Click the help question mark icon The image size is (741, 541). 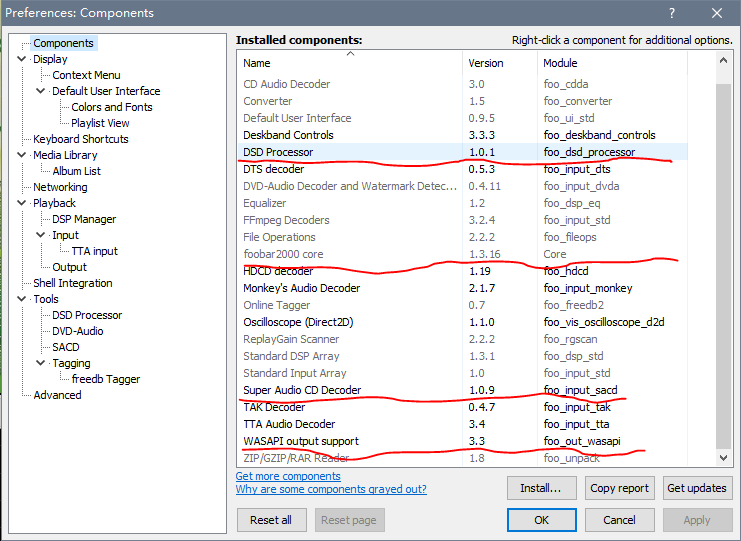click(669, 13)
